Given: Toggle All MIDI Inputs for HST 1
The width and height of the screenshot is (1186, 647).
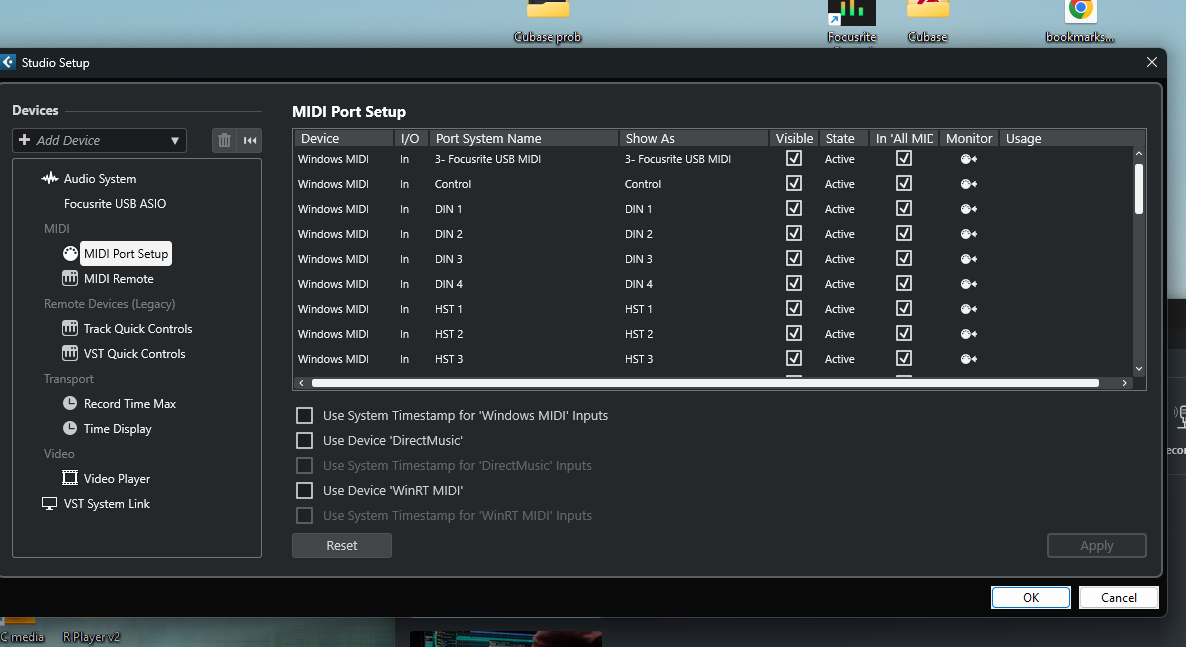Looking at the screenshot, I should (904, 308).
